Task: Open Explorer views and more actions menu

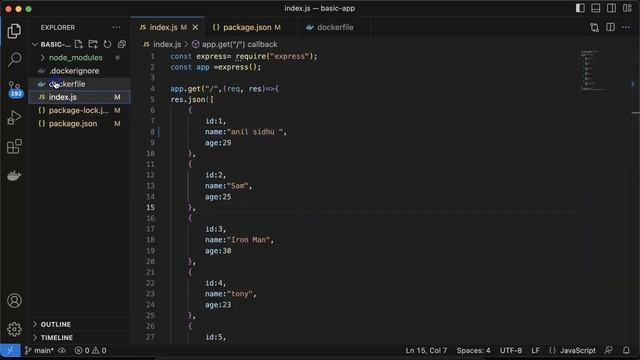Action: tap(116, 27)
